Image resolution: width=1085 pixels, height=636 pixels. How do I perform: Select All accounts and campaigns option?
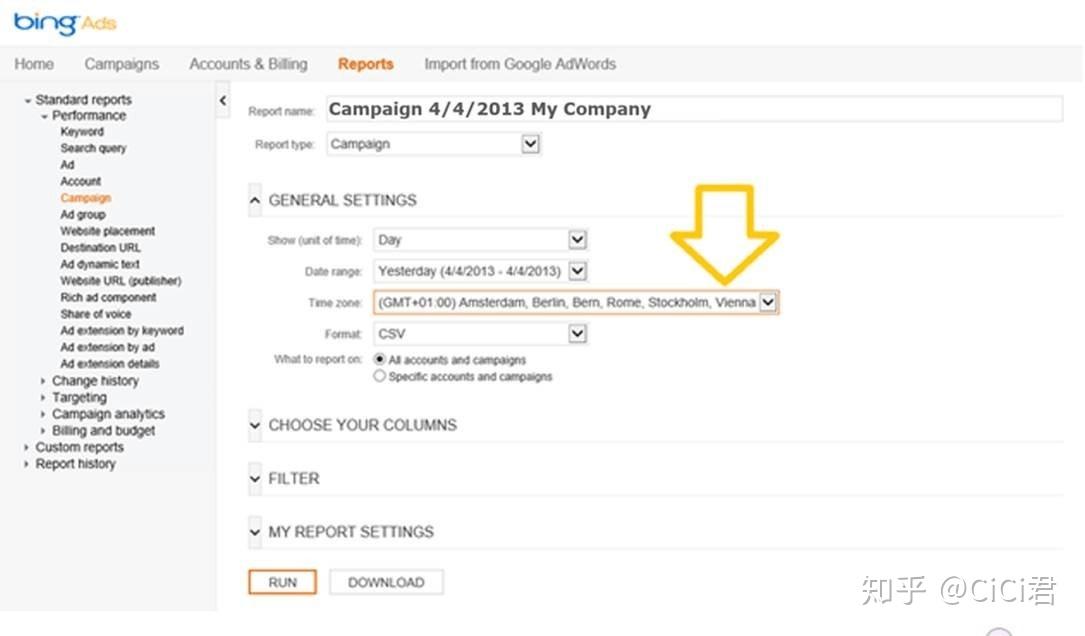coord(380,359)
